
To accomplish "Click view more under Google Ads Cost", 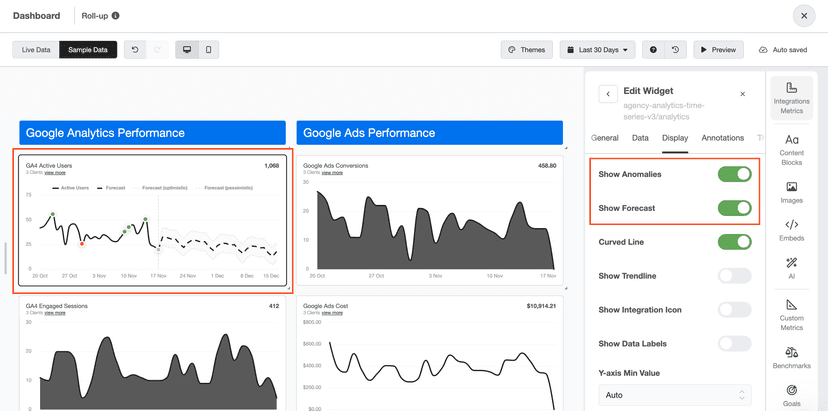I will point(332,313).
